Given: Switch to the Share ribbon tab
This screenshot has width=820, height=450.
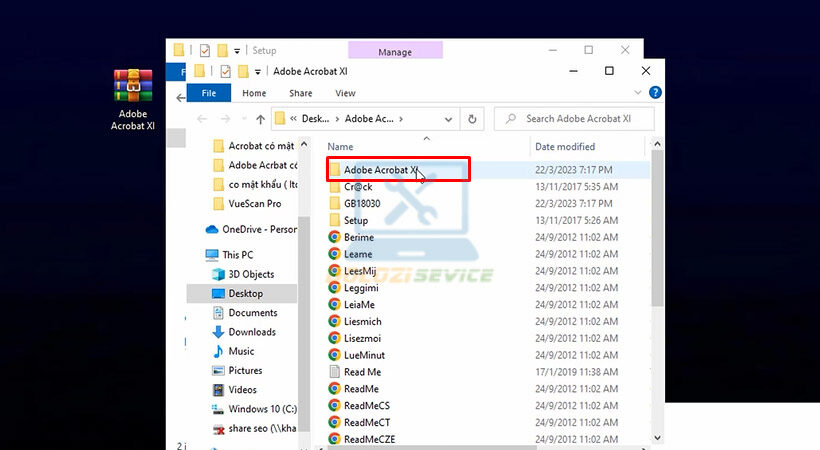Looking at the screenshot, I should [301, 93].
